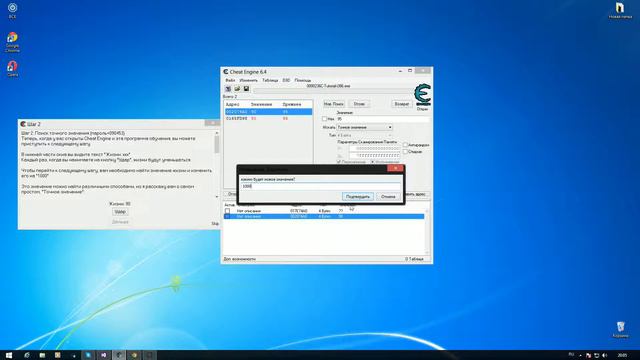Click the Отсев next scan button
This screenshot has width=640, height=360.
click(359, 104)
